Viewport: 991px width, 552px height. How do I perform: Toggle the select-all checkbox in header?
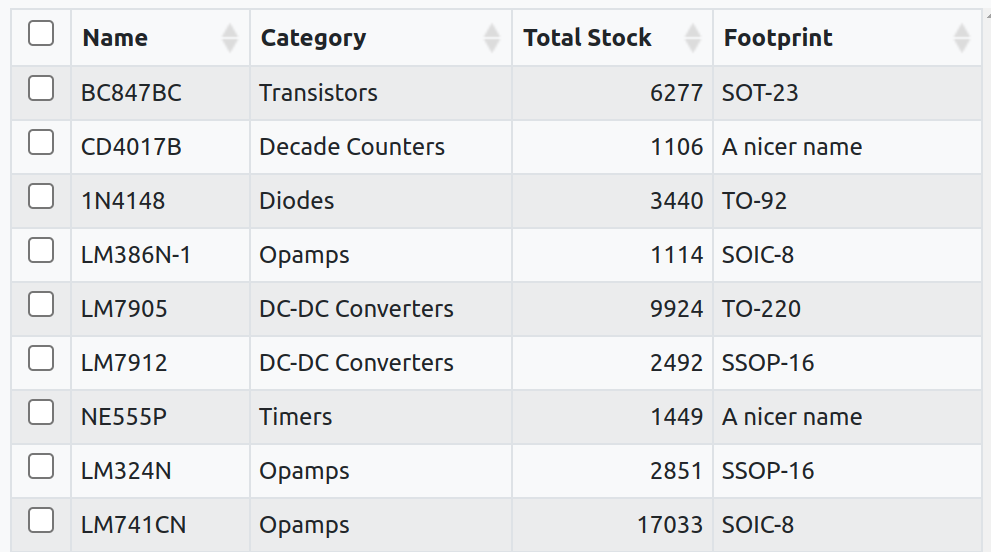pos(41,35)
